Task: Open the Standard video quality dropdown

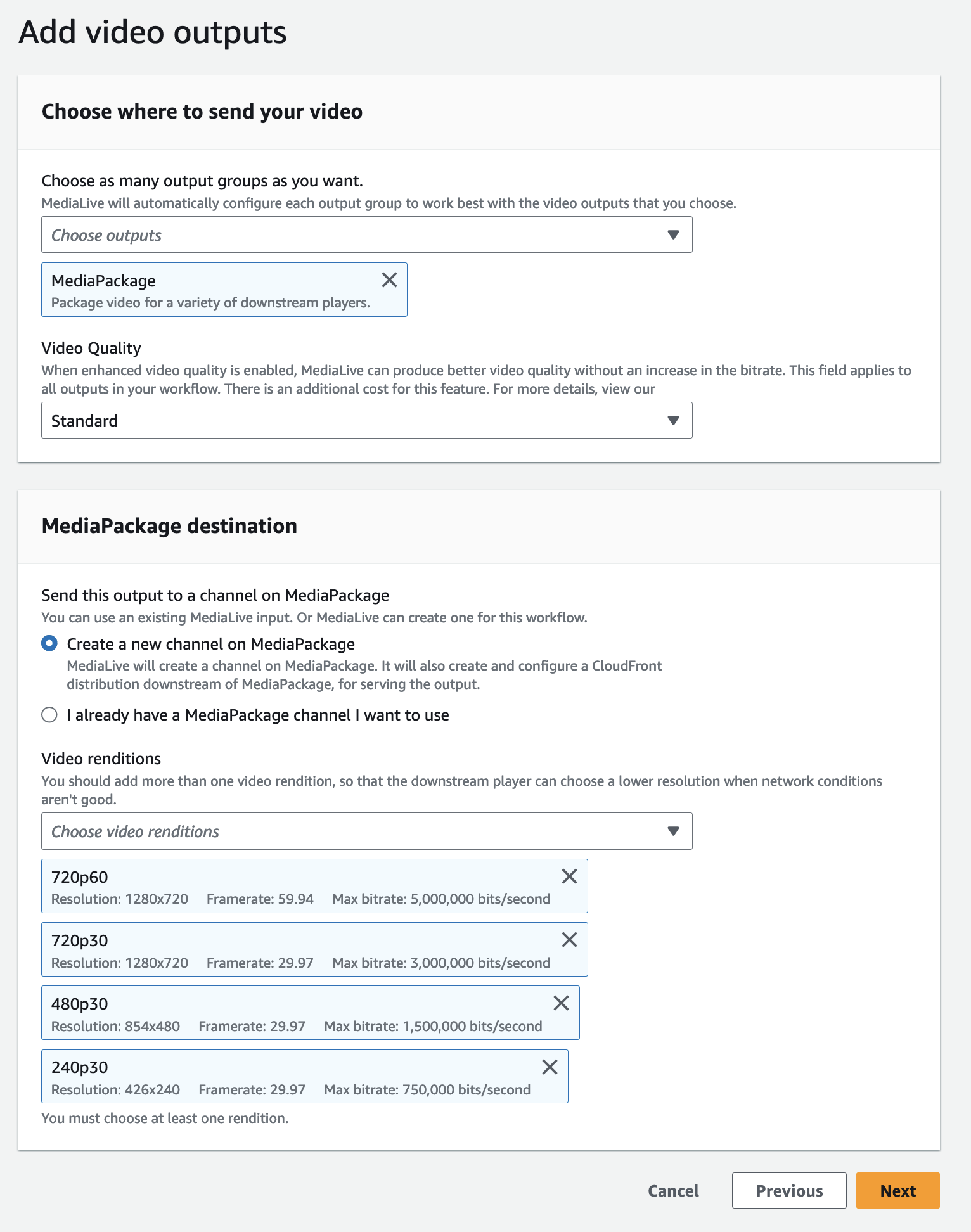Action: pos(355,421)
